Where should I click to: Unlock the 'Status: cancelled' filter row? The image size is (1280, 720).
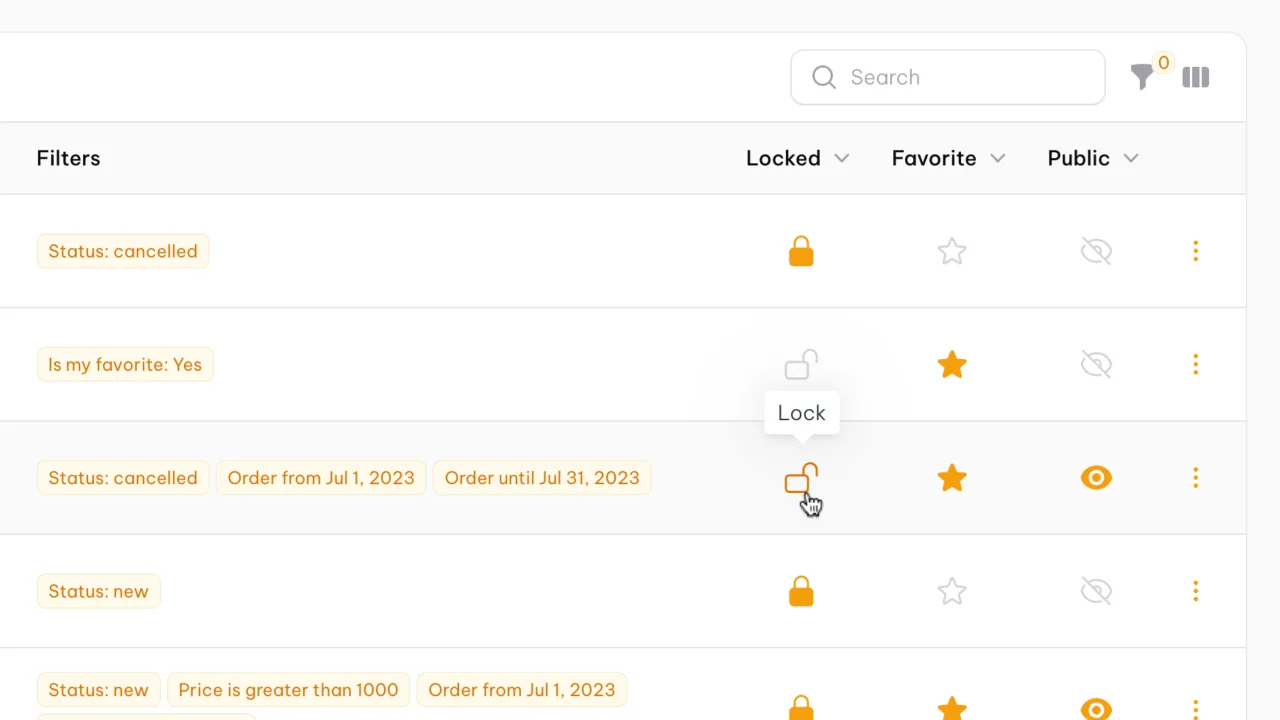pos(801,251)
